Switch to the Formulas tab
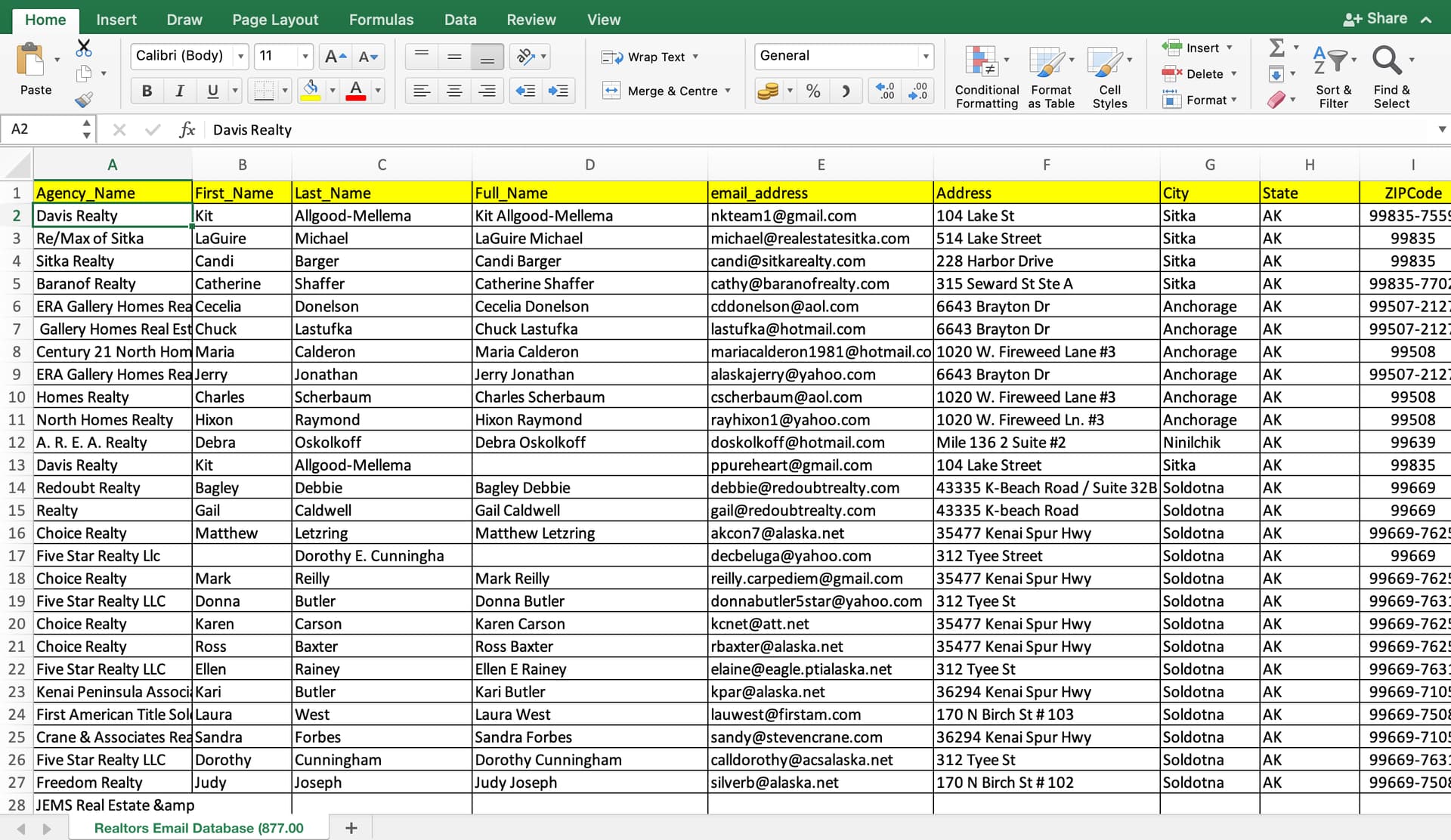 381,20
